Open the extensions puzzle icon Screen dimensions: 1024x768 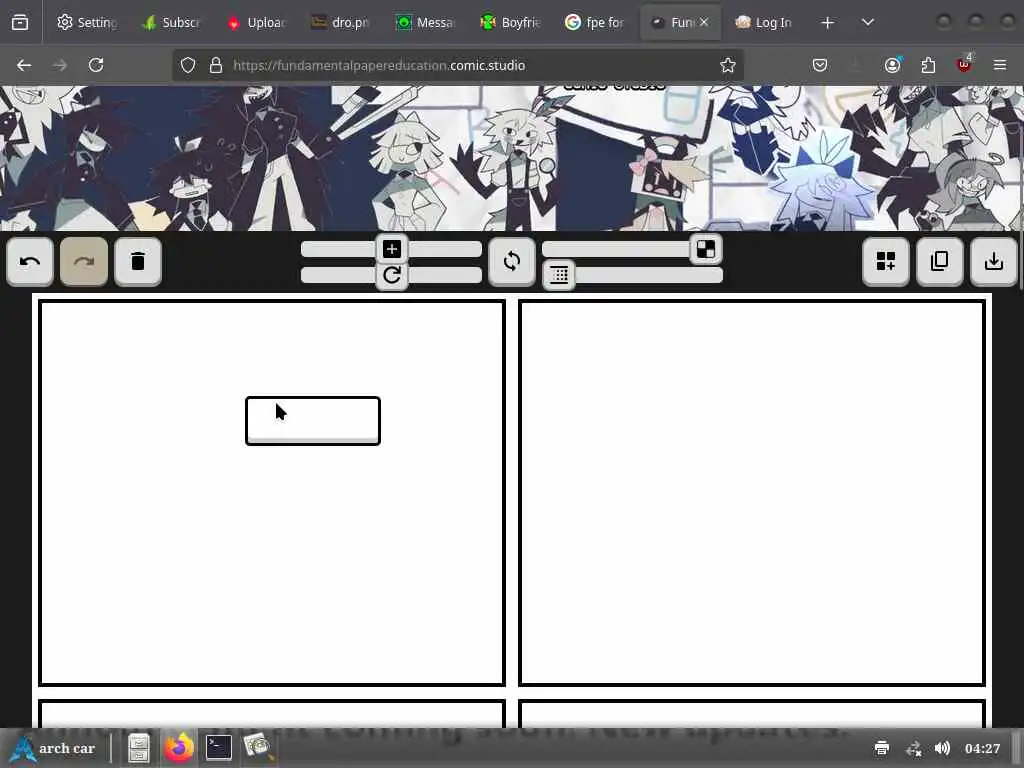[x=928, y=65]
